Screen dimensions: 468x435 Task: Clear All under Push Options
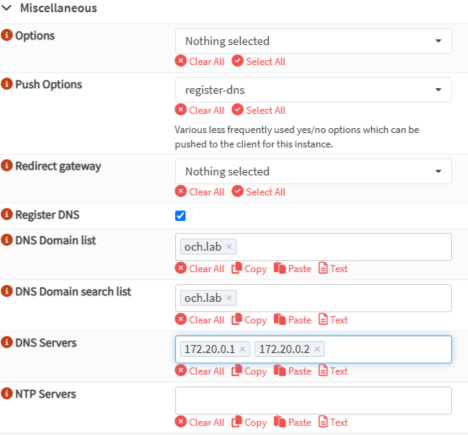(x=200, y=110)
